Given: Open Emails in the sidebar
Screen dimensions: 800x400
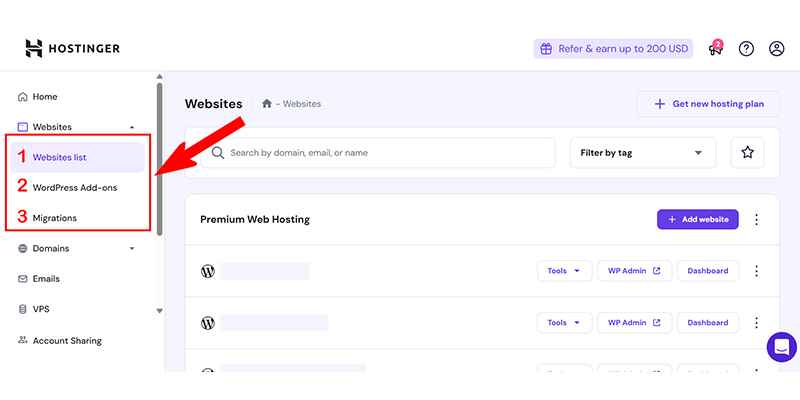Looking at the screenshot, I should [46, 279].
